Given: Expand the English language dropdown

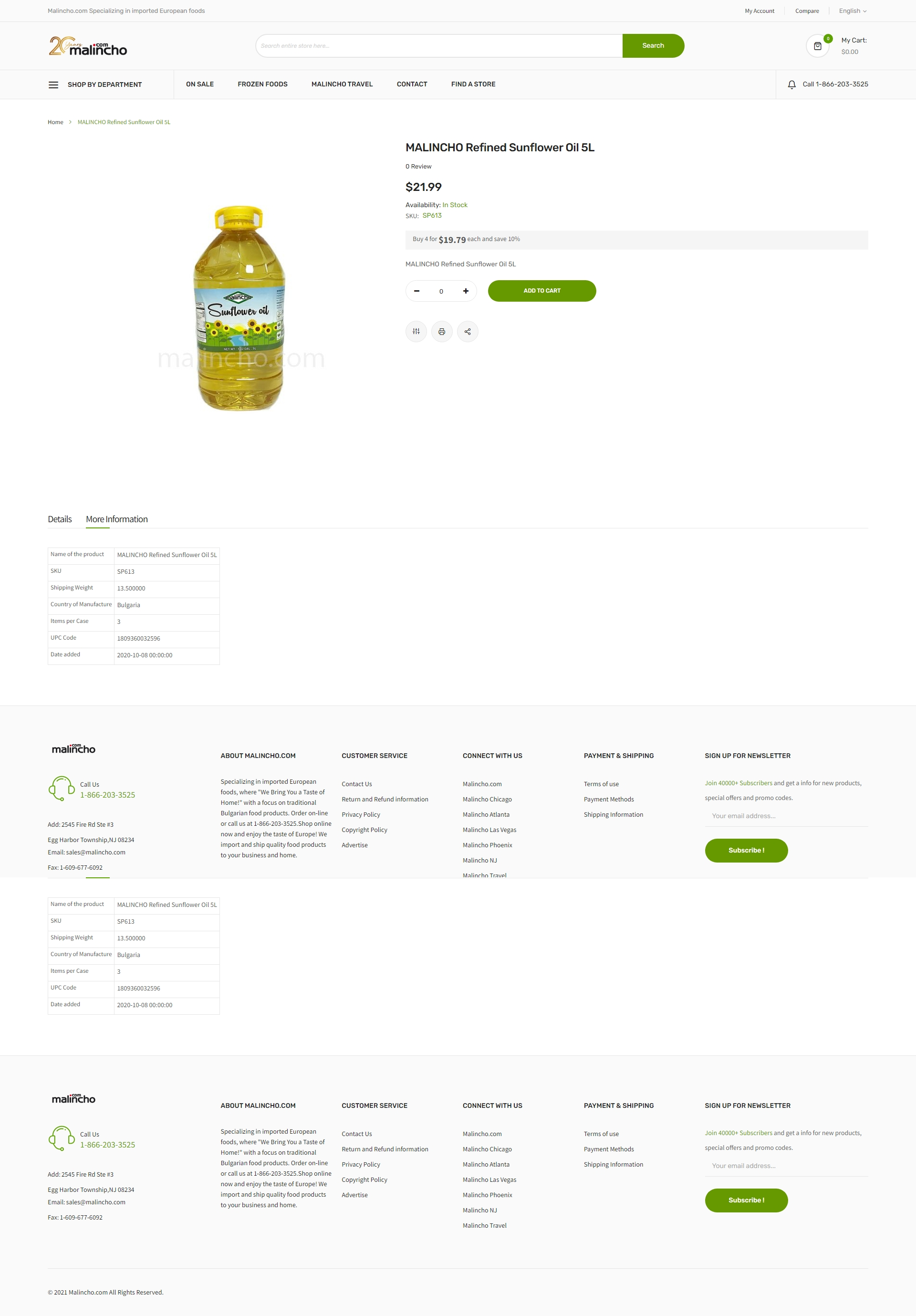Looking at the screenshot, I should 853,11.
